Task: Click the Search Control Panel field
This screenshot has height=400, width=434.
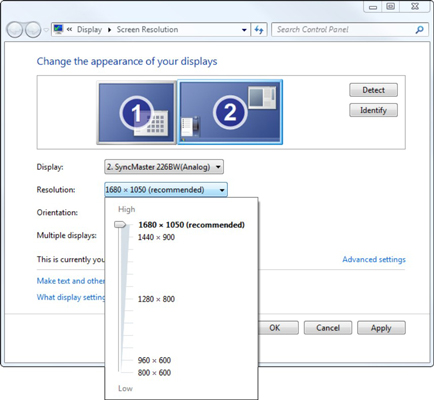Action: (343, 30)
